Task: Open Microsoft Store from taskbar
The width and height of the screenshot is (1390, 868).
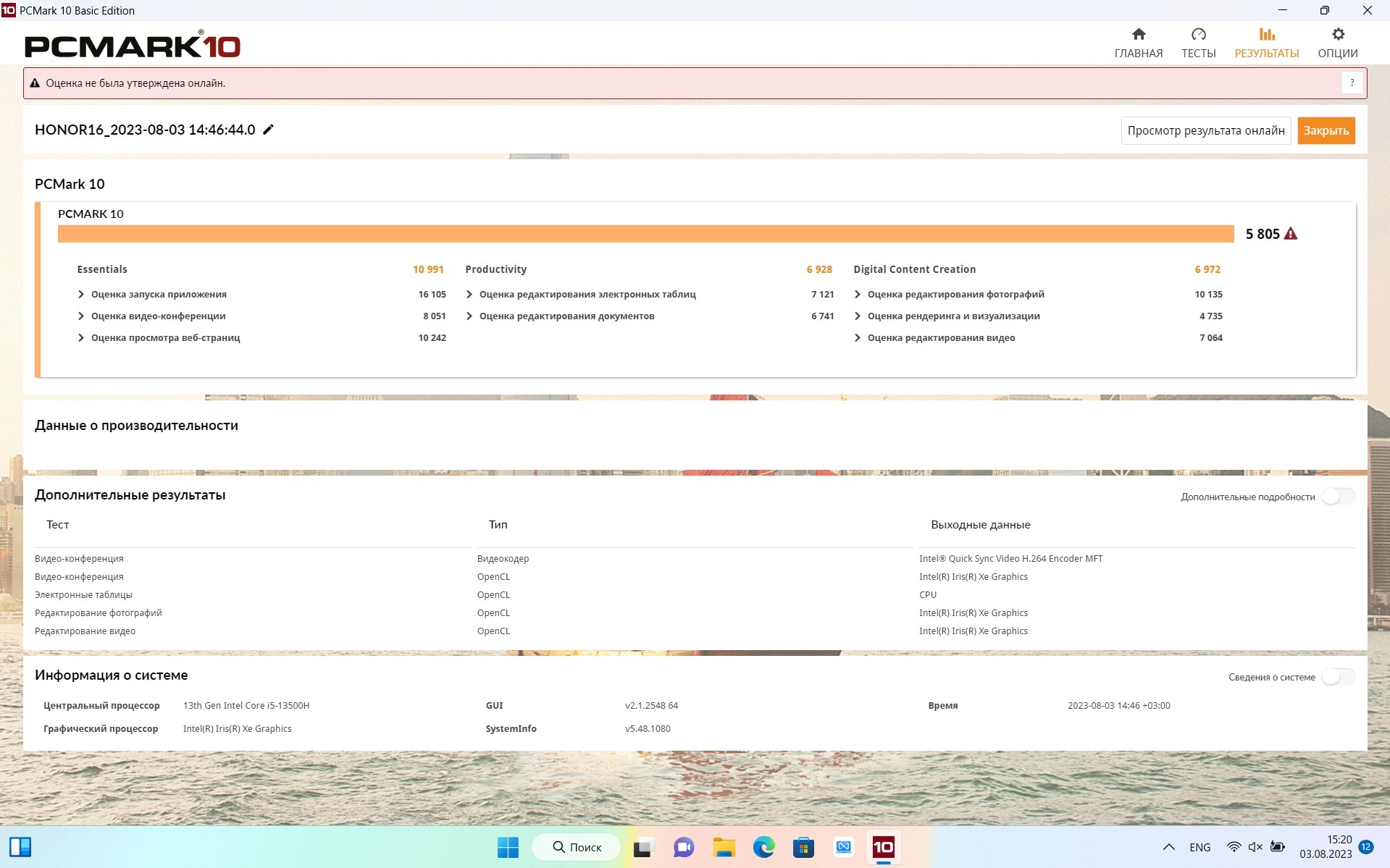Action: coord(803,847)
